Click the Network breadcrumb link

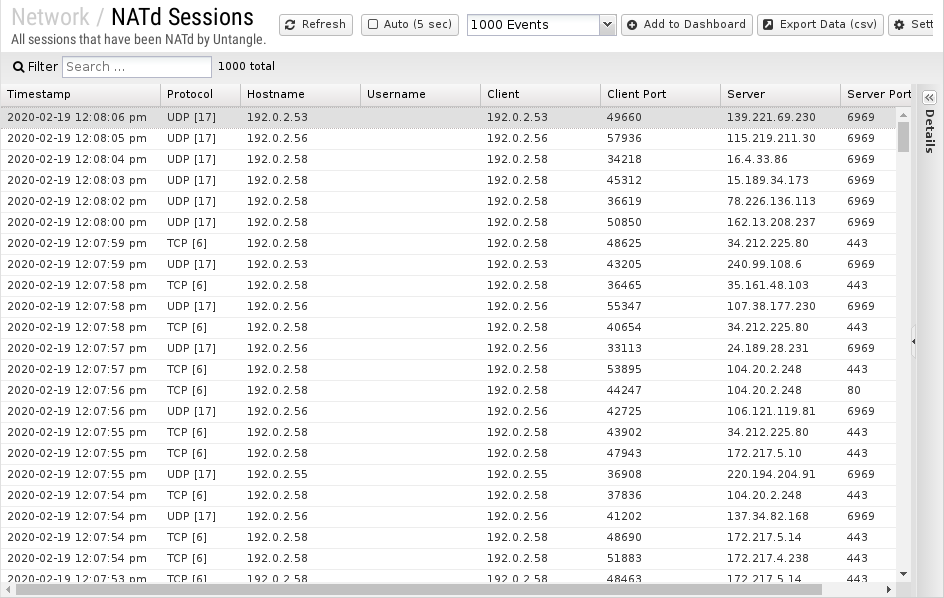coord(50,17)
